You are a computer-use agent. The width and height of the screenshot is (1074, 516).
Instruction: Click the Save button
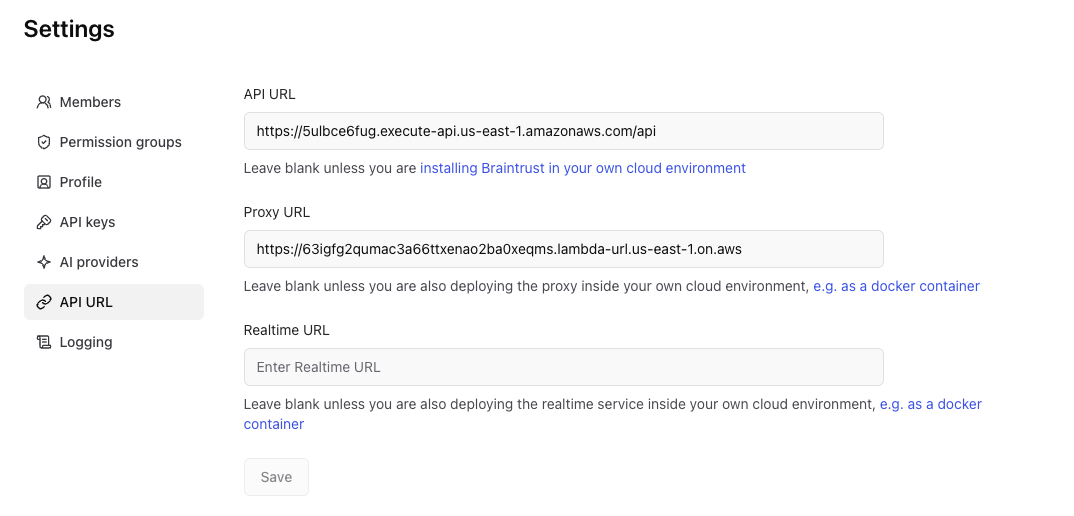(276, 477)
